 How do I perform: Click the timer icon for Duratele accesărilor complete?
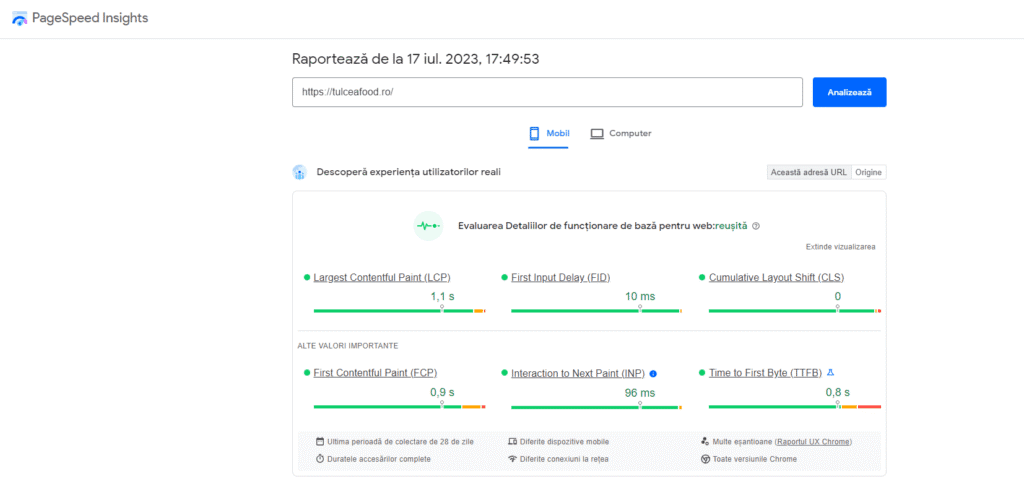point(320,459)
